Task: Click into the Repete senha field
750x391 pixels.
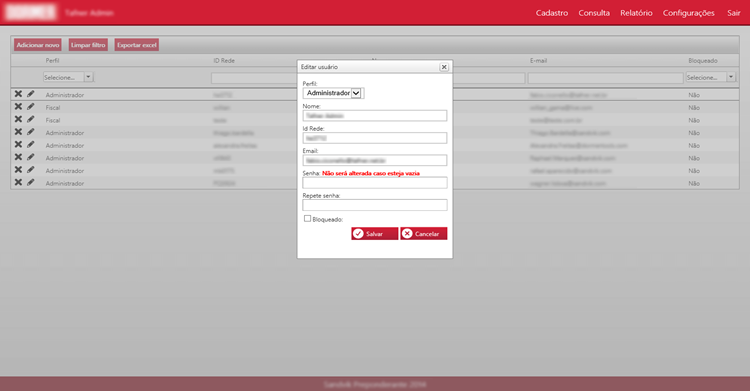Action: click(x=375, y=205)
